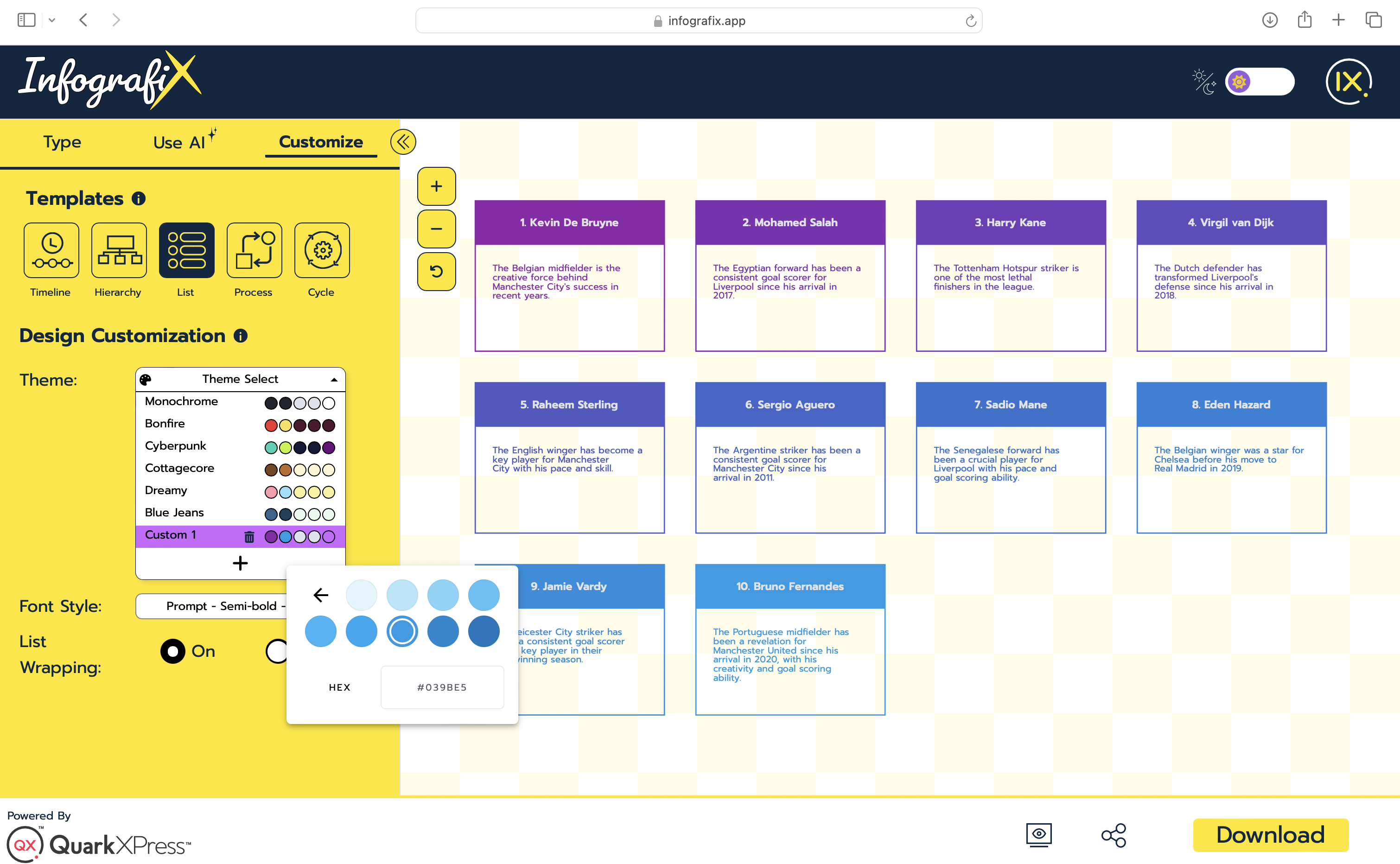Pick the Process template icon
1400x864 pixels.
point(255,250)
